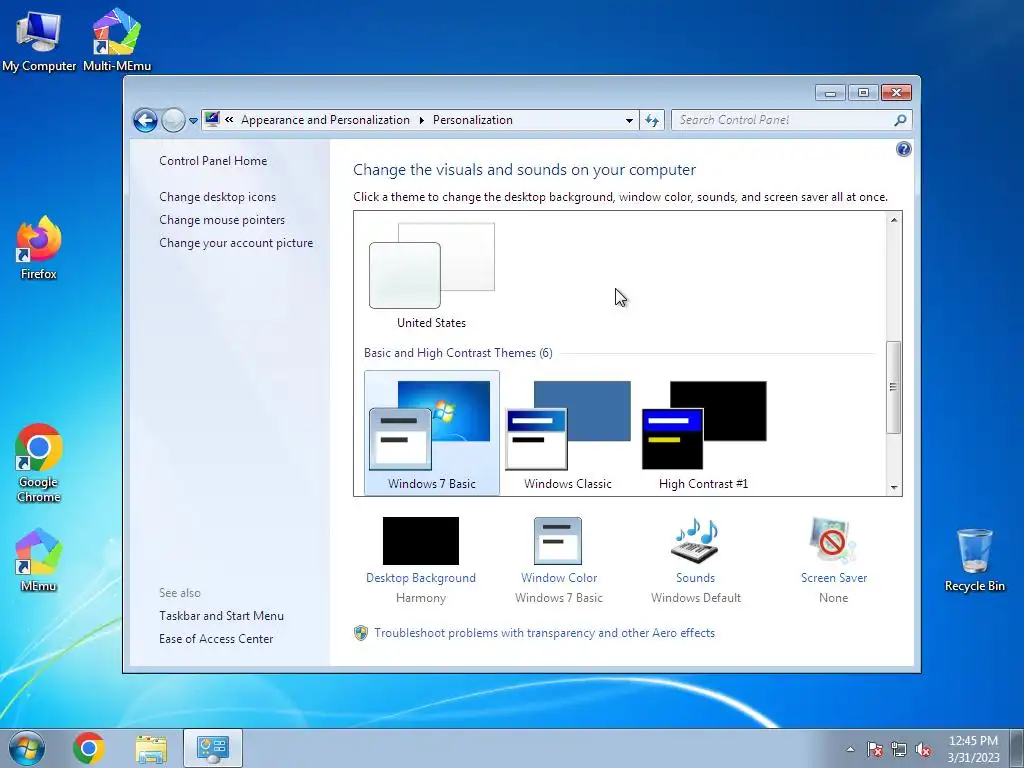1024x768 pixels.
Task: Open Chrome from the taskbar
Action: 89,748
